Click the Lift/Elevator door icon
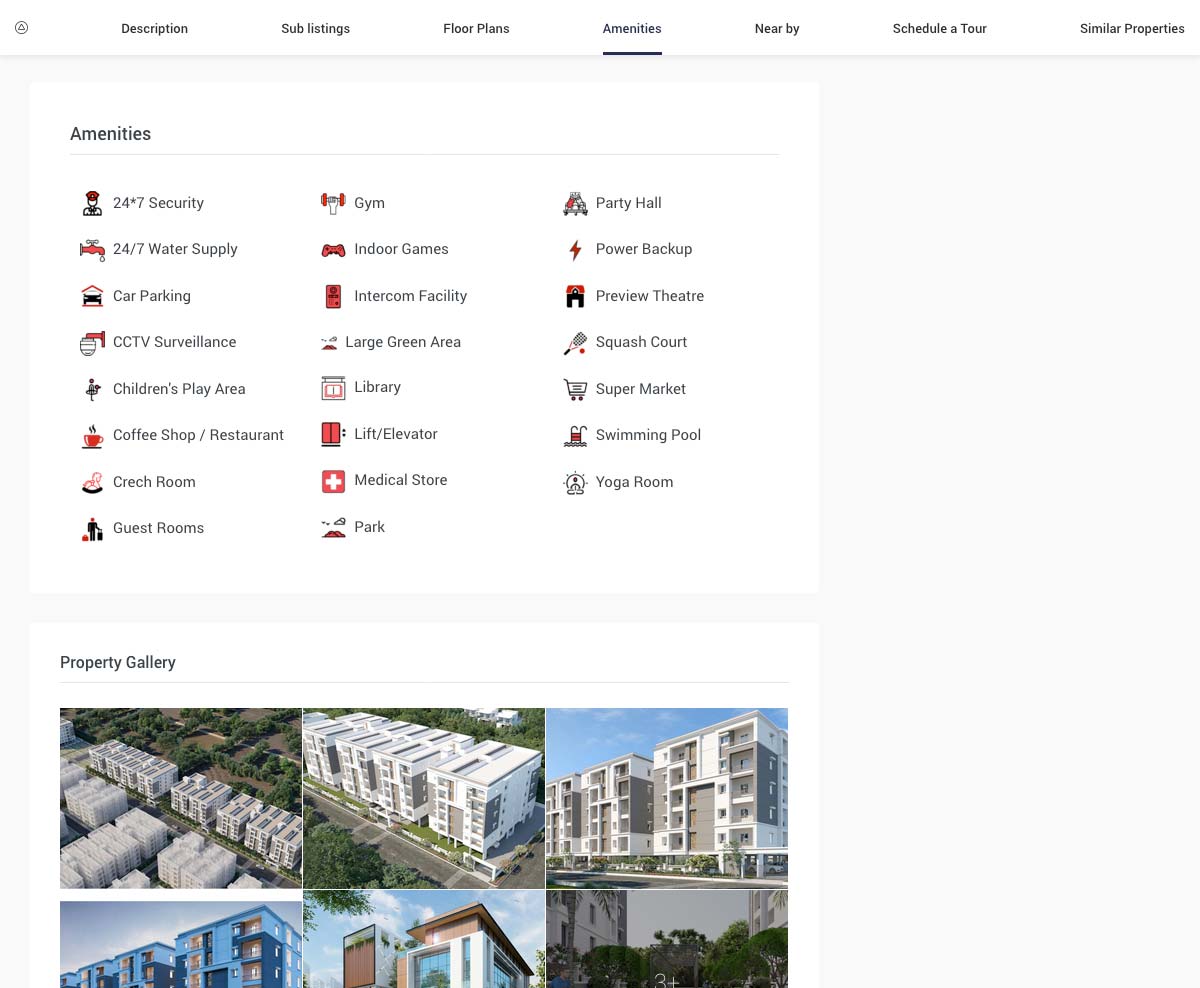The image size is (1200, 988). (x=333, y=434)
